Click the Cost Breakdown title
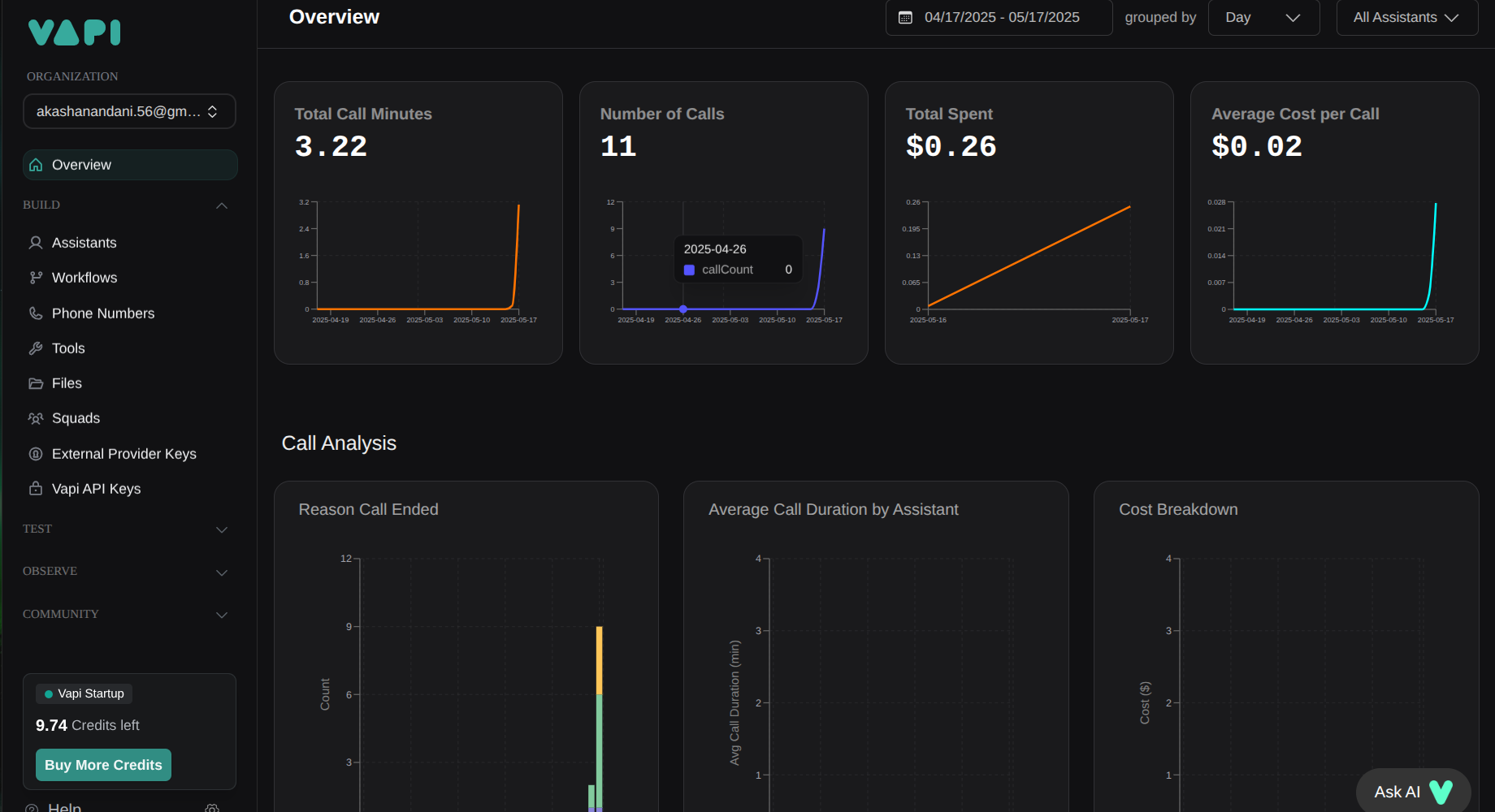The image size is (1495, 812). point(1178,510)
